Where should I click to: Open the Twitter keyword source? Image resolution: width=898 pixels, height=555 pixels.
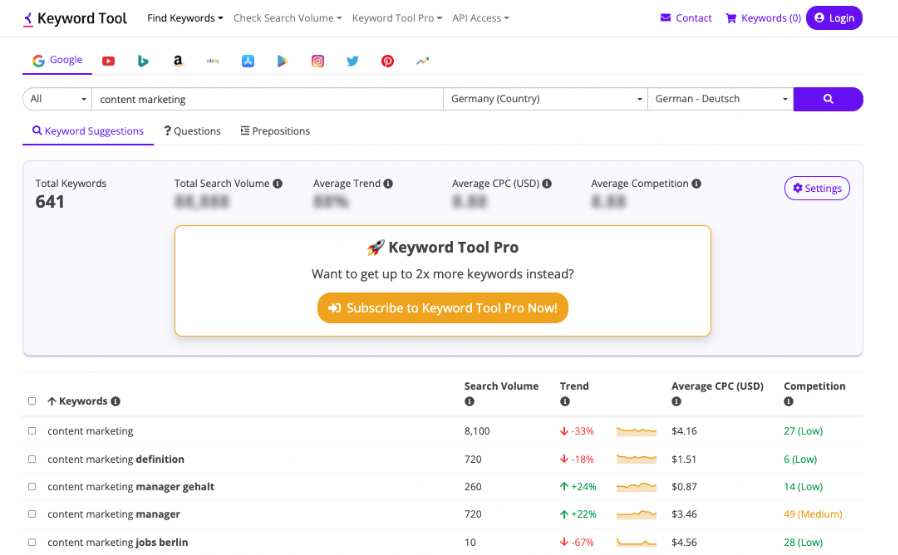pyautogui.click(x=353, y=61)
